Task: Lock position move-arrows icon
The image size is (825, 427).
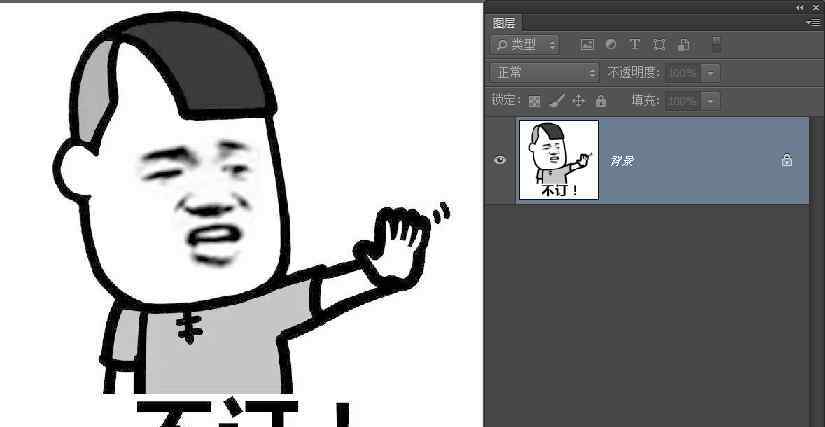Action: click(578, 100)
